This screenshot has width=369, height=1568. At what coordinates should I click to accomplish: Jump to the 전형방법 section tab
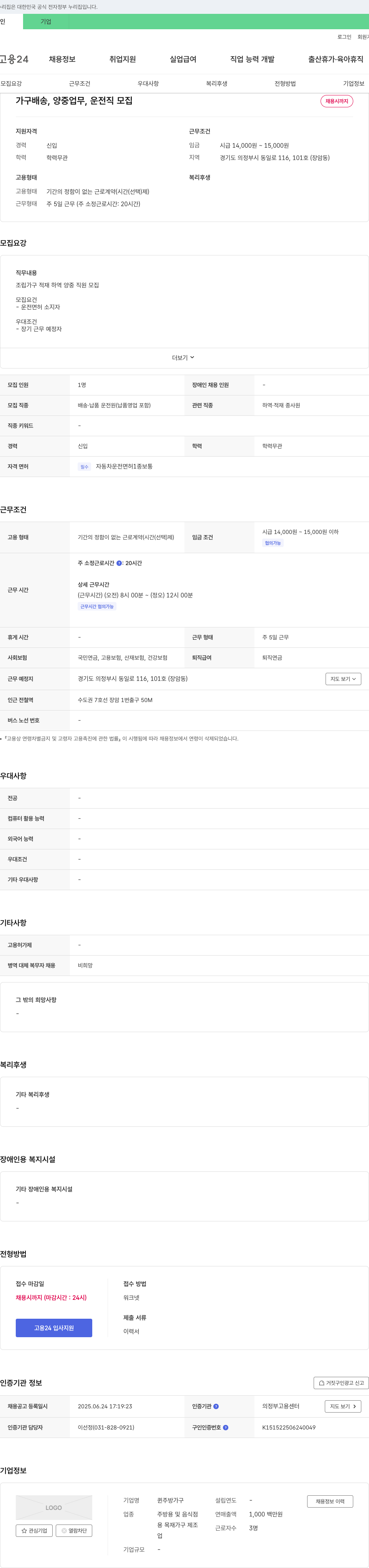285,83
